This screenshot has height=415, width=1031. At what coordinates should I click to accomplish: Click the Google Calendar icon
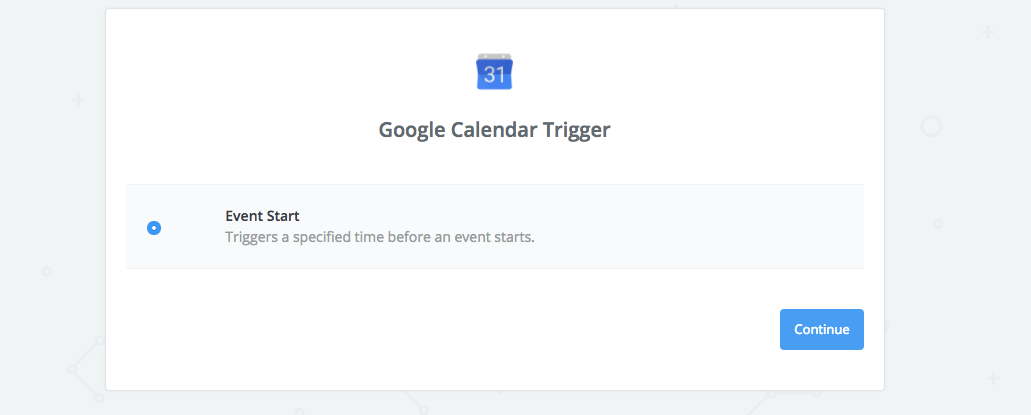494,71
